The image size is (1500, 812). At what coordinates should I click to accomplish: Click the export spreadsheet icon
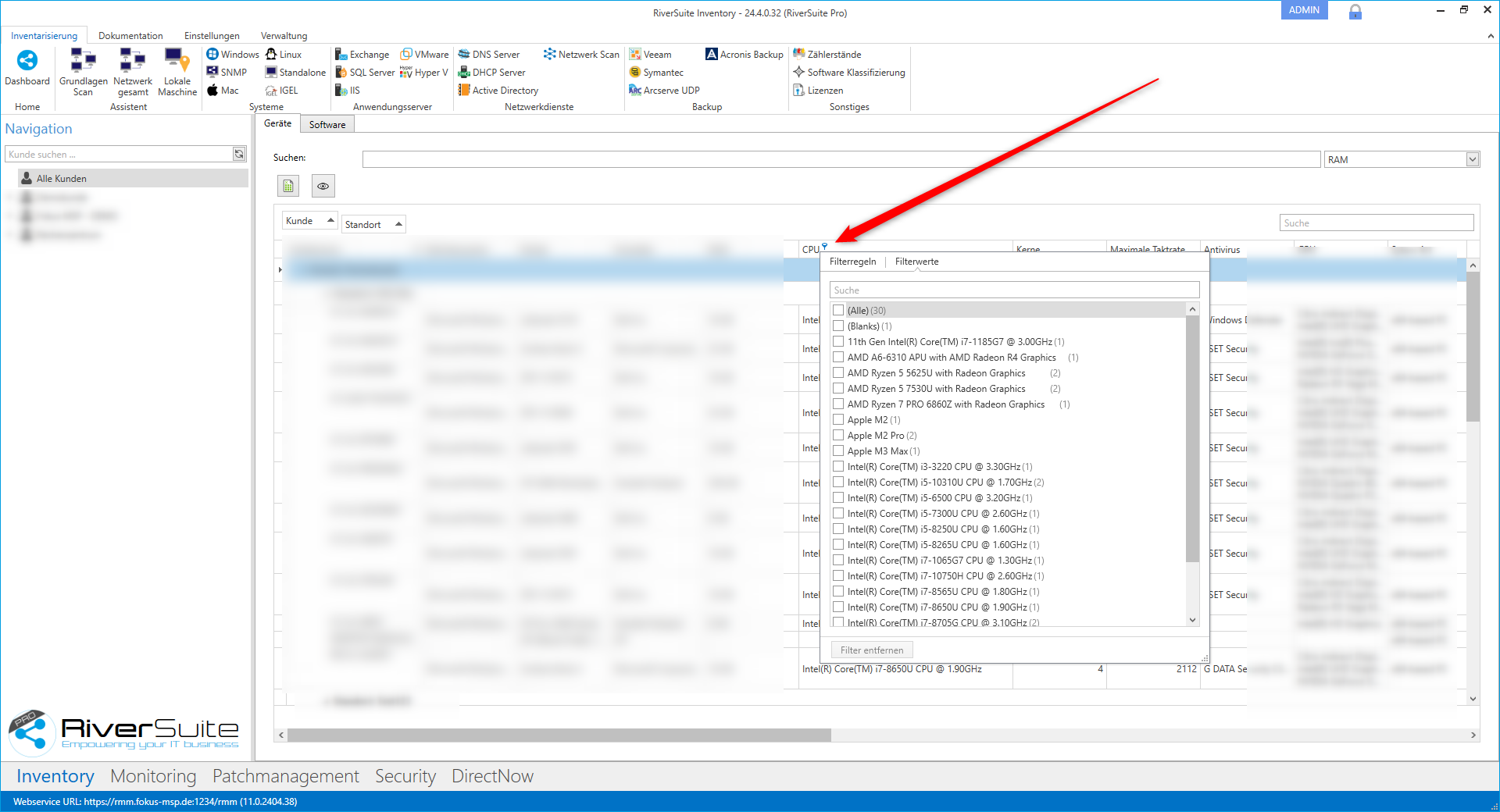pos(288,186)
